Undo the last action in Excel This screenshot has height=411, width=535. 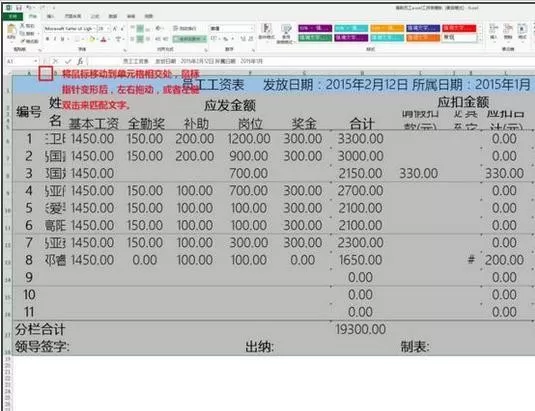tap(29, 8)
